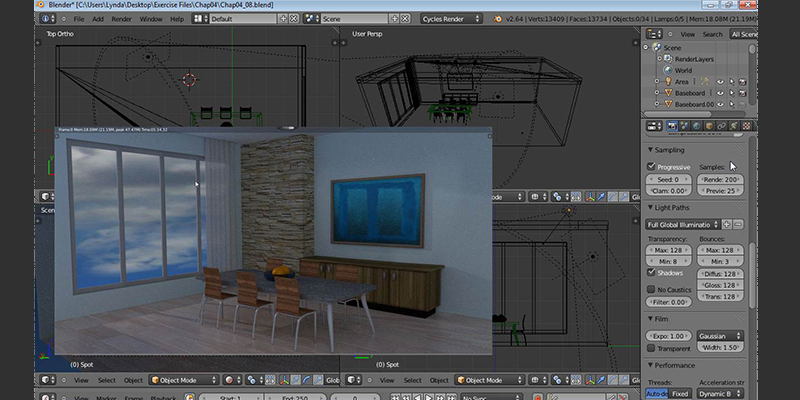
Task: Select the Object Constraints chain tab
Action: [x=721, y=126]
